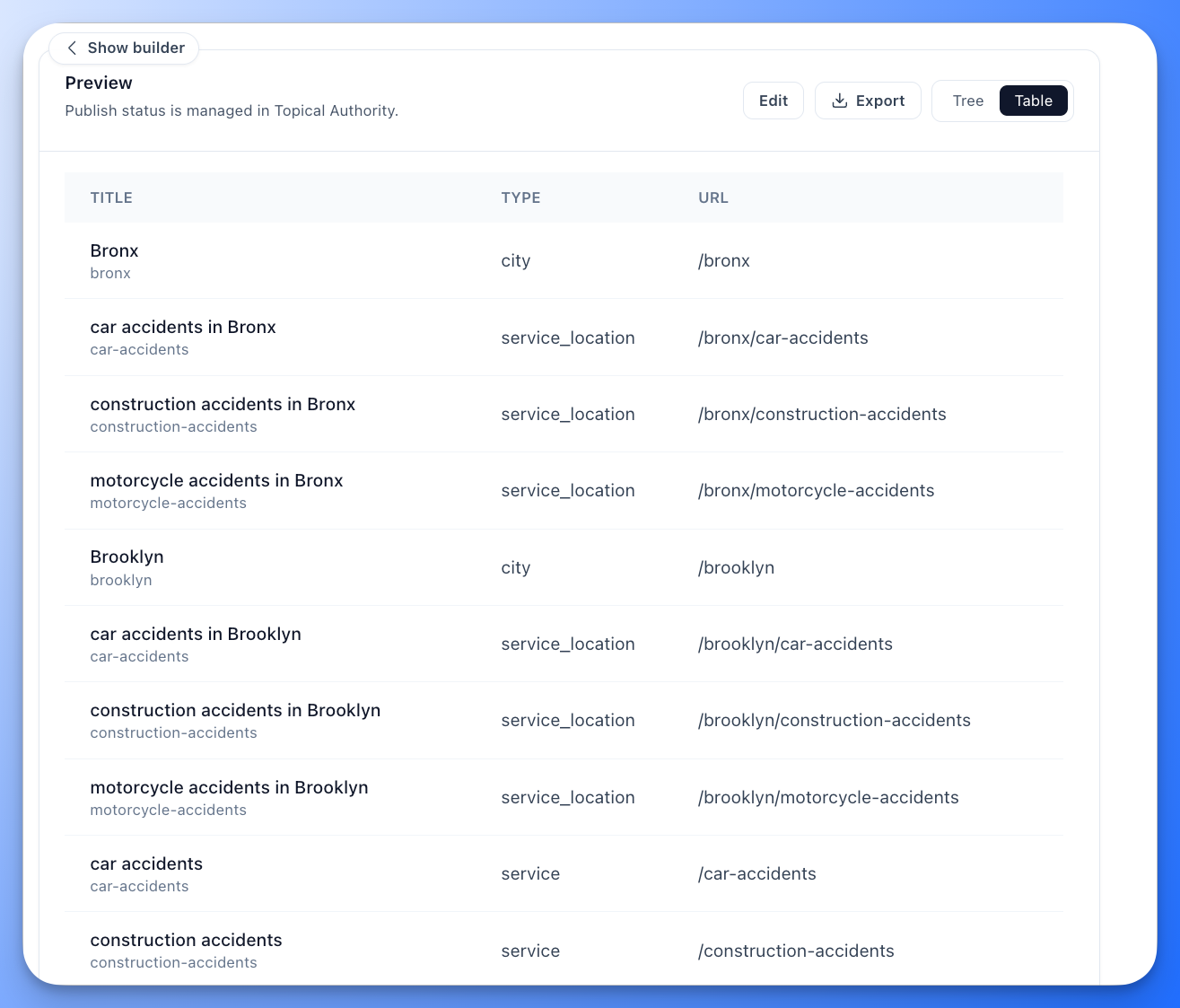
Task: Click the download icon in the Export button
Action: [x=841, y=101]
